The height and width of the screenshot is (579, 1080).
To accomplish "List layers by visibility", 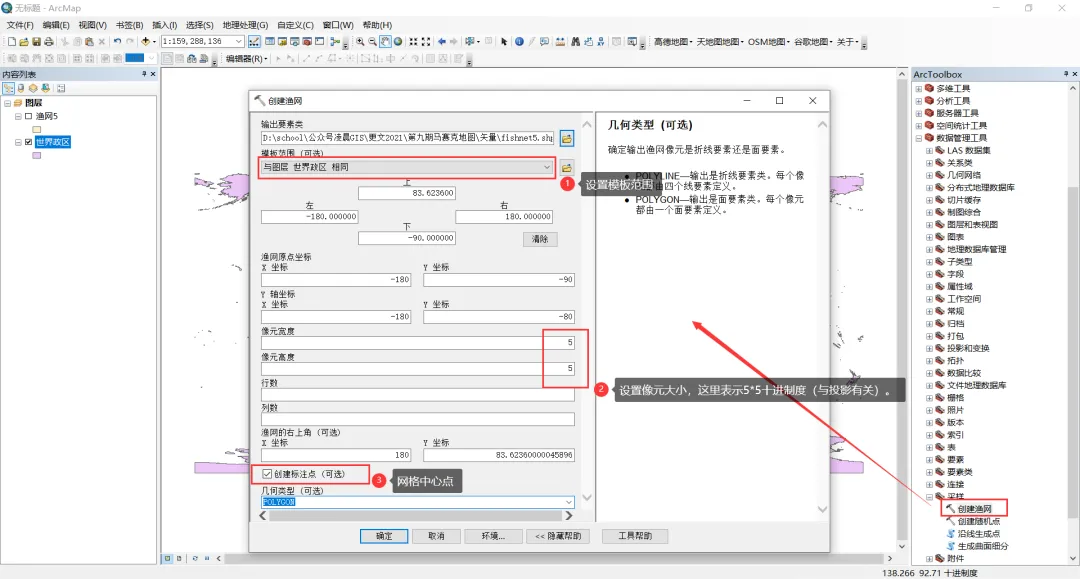I will tap(33, 88).
